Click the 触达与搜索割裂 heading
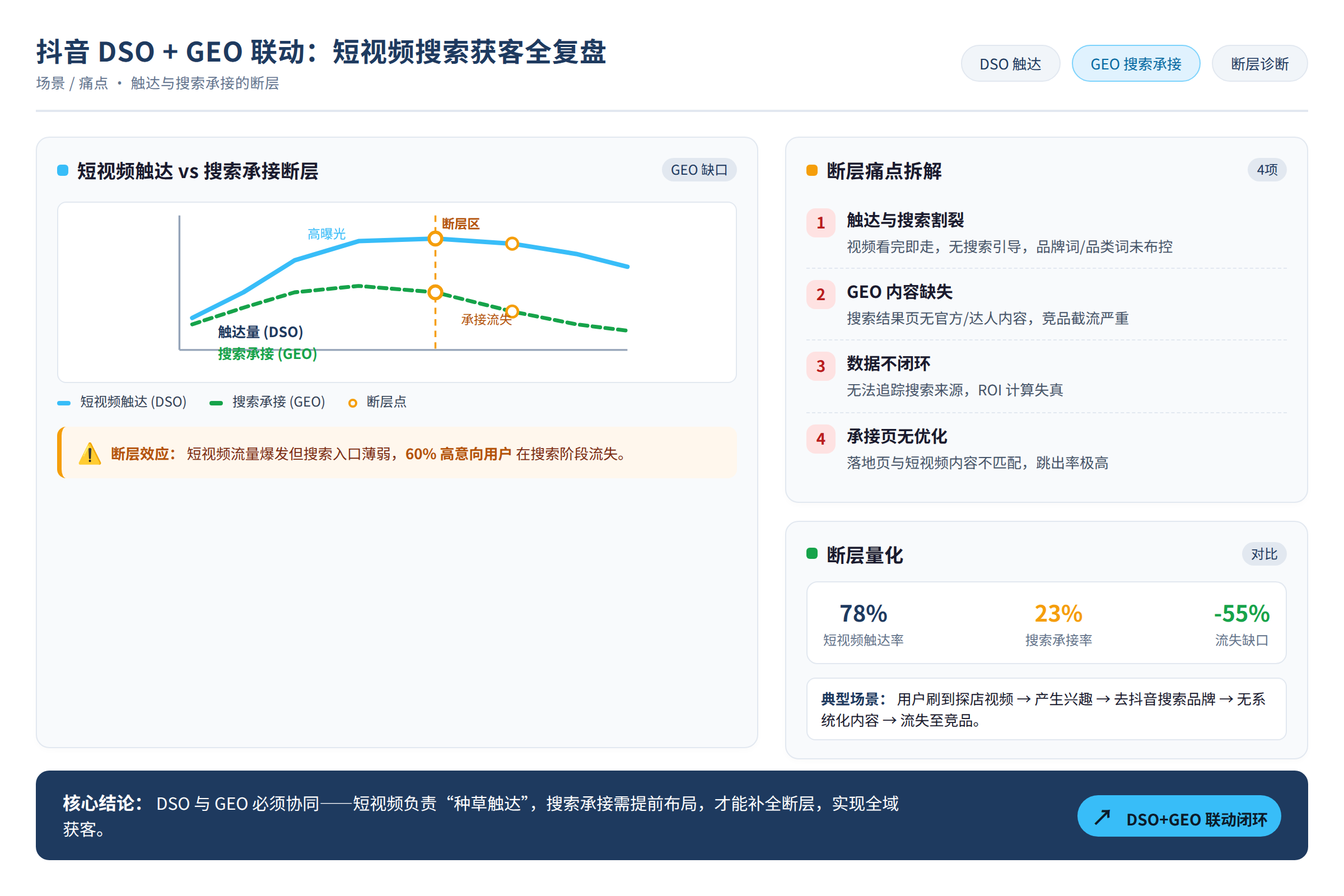Image resolution: width=1344 pixels, height=896 pixels. click(904, 220)
